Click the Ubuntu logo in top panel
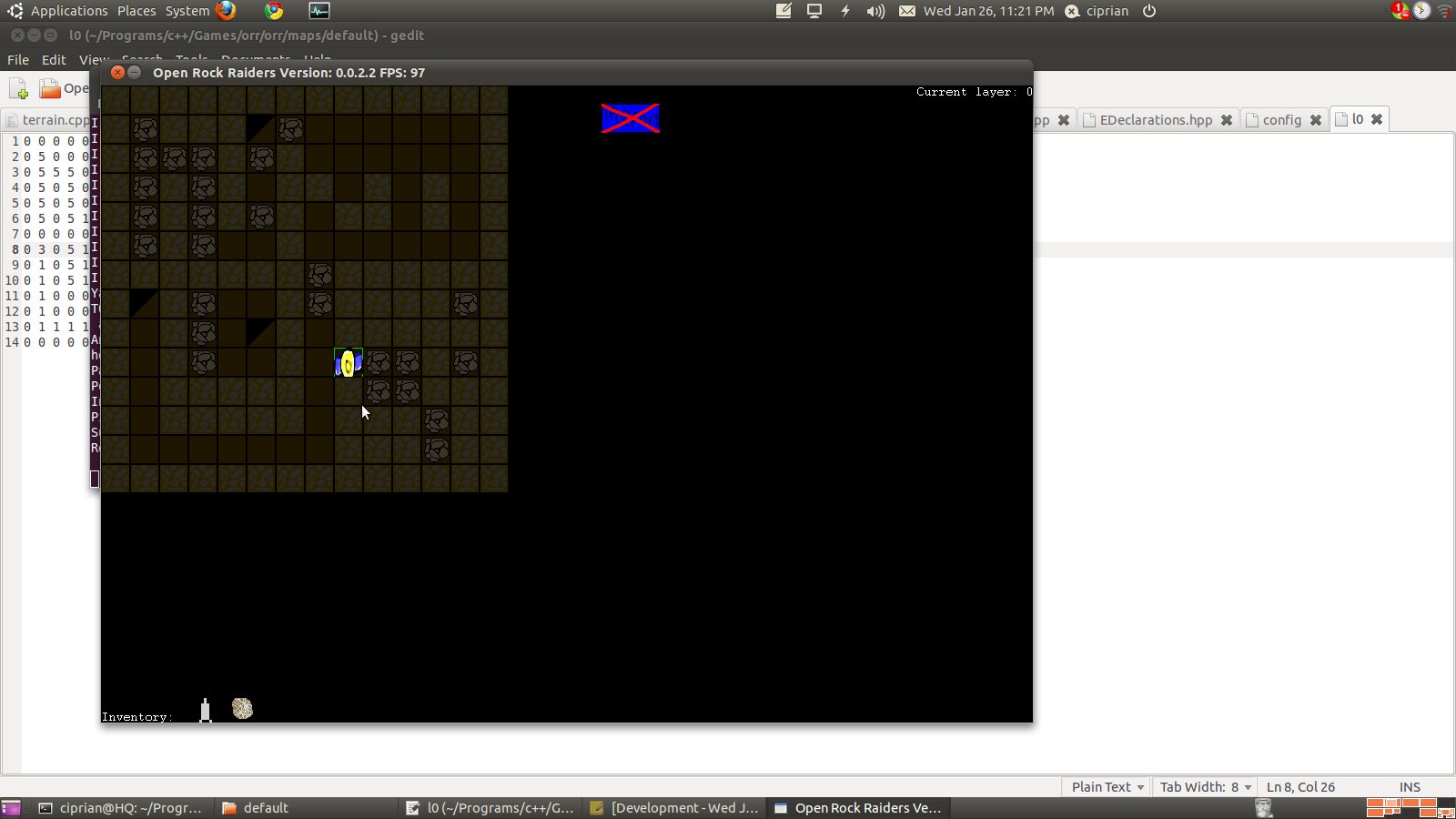 coord(15,11)
